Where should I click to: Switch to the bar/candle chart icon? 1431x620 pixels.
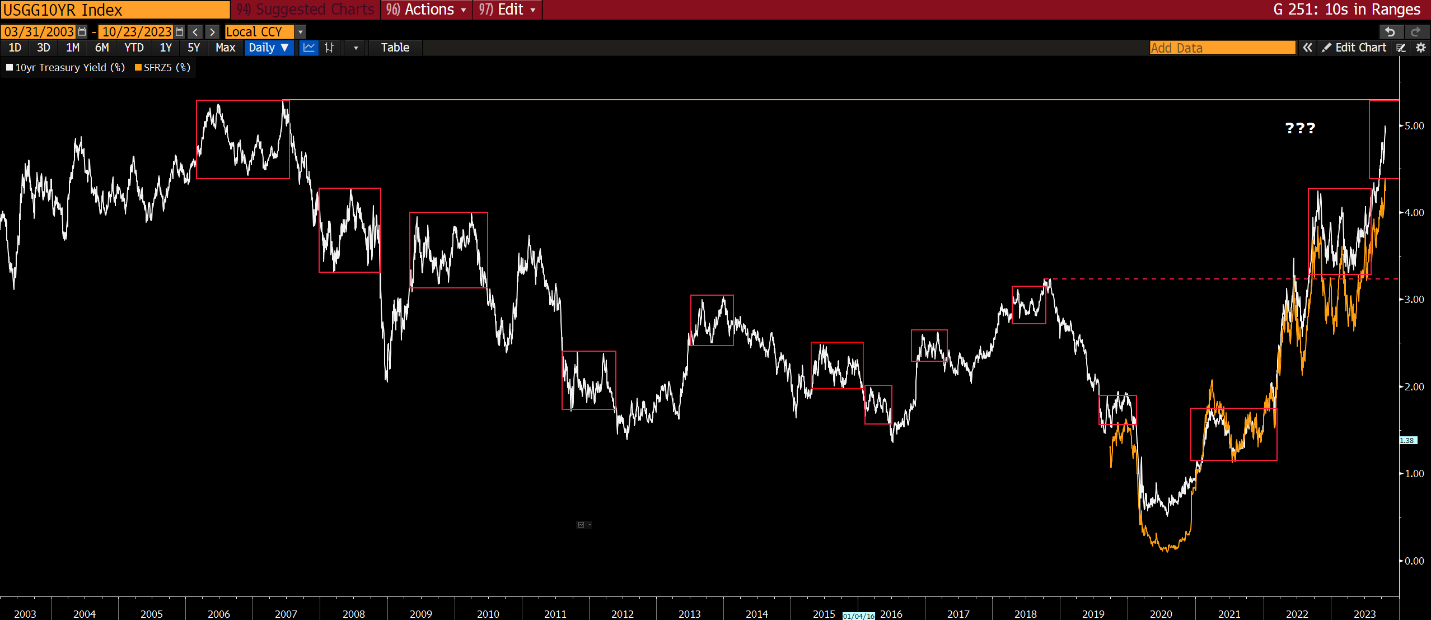click(331, 47)
